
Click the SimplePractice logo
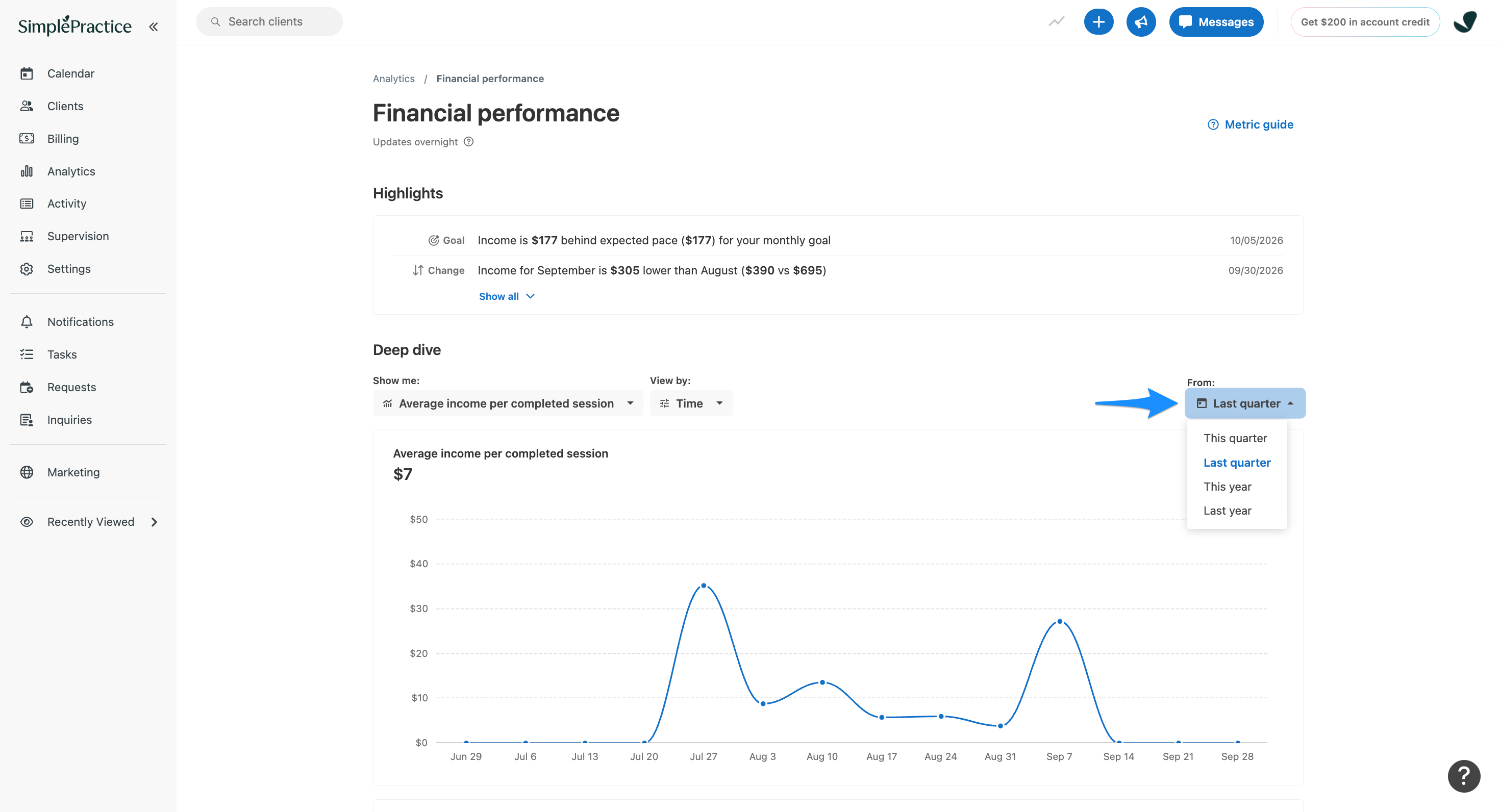point(74,26)
